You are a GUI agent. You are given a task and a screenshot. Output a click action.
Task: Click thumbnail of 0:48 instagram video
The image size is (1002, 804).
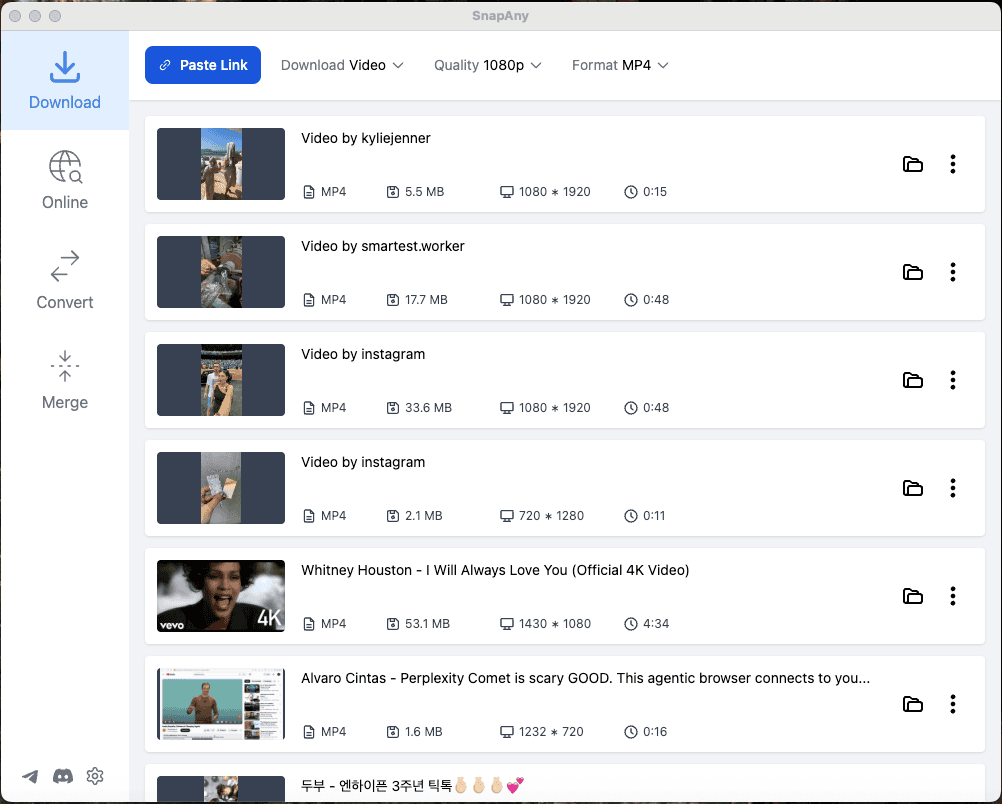[x=221, y=380]
